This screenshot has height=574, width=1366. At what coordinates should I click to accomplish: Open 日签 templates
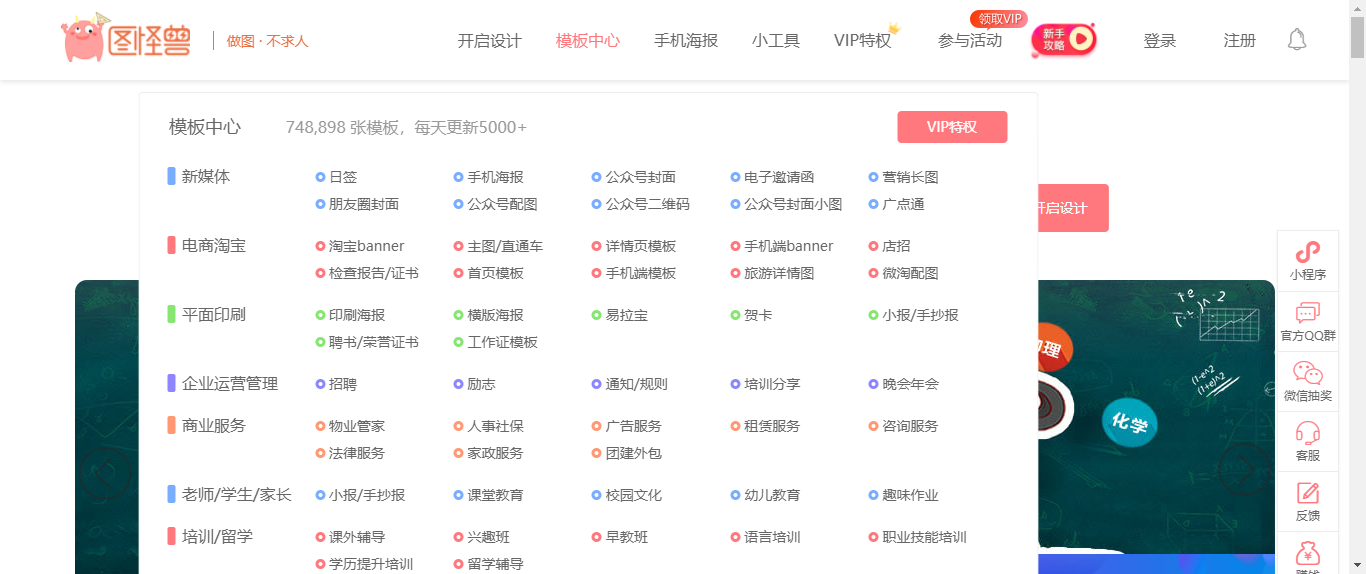tap(343, 177)
